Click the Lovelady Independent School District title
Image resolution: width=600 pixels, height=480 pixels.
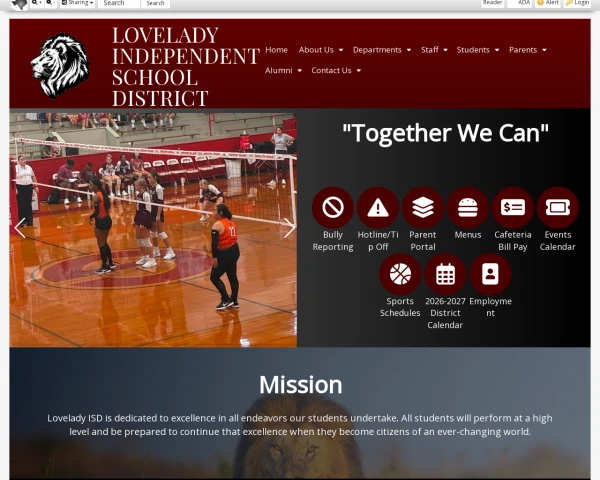click(x=186, y=66)
